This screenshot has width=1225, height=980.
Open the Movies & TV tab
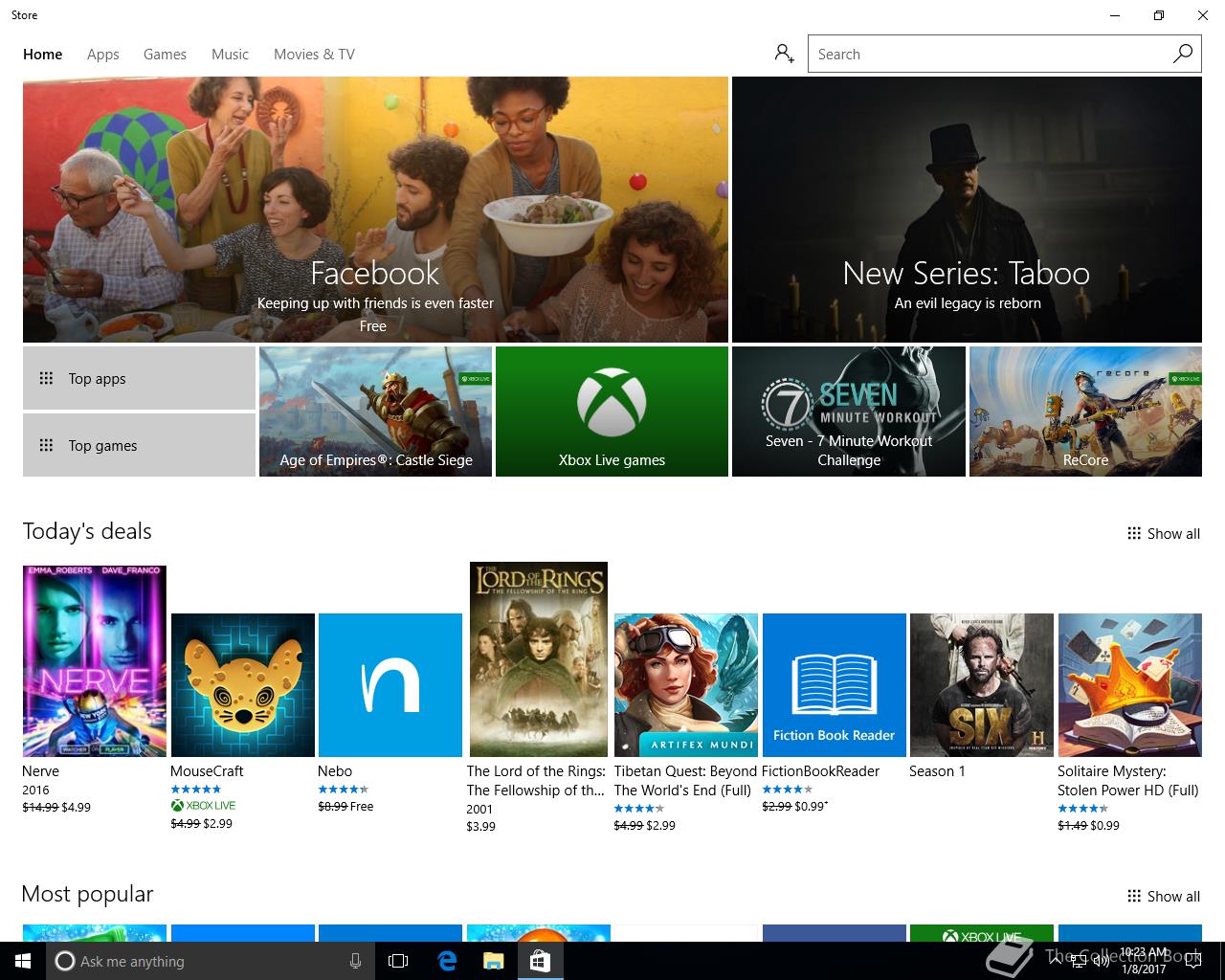314,55
